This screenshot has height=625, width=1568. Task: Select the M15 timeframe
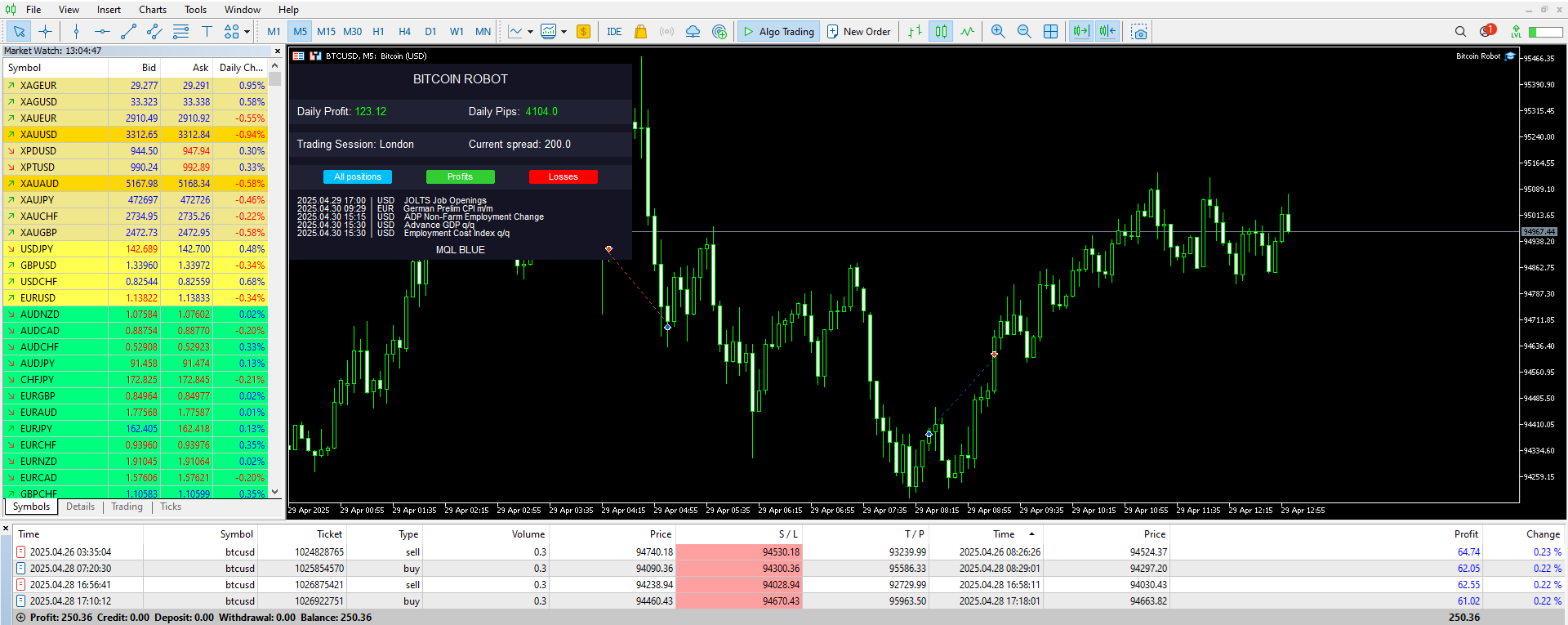pos(326,32)
